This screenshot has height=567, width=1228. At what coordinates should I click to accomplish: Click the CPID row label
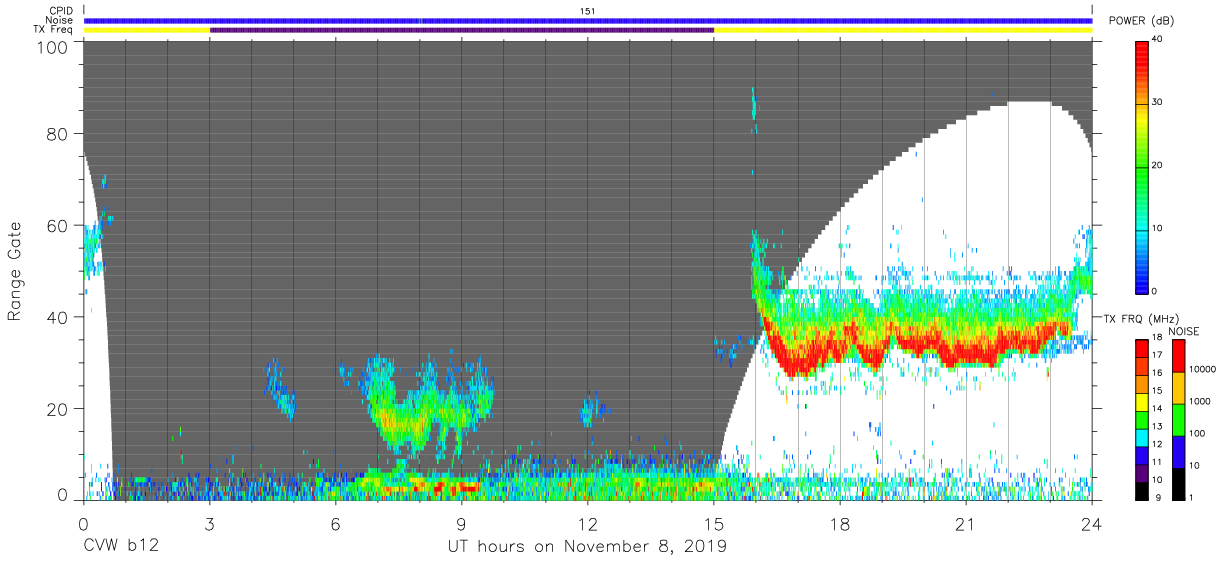62,11
